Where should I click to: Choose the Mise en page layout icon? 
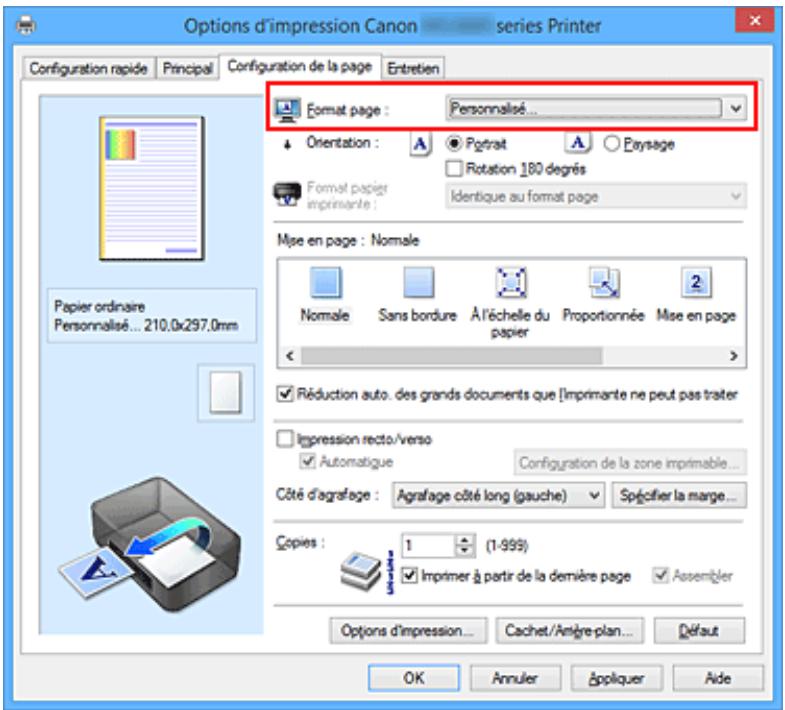696,282
